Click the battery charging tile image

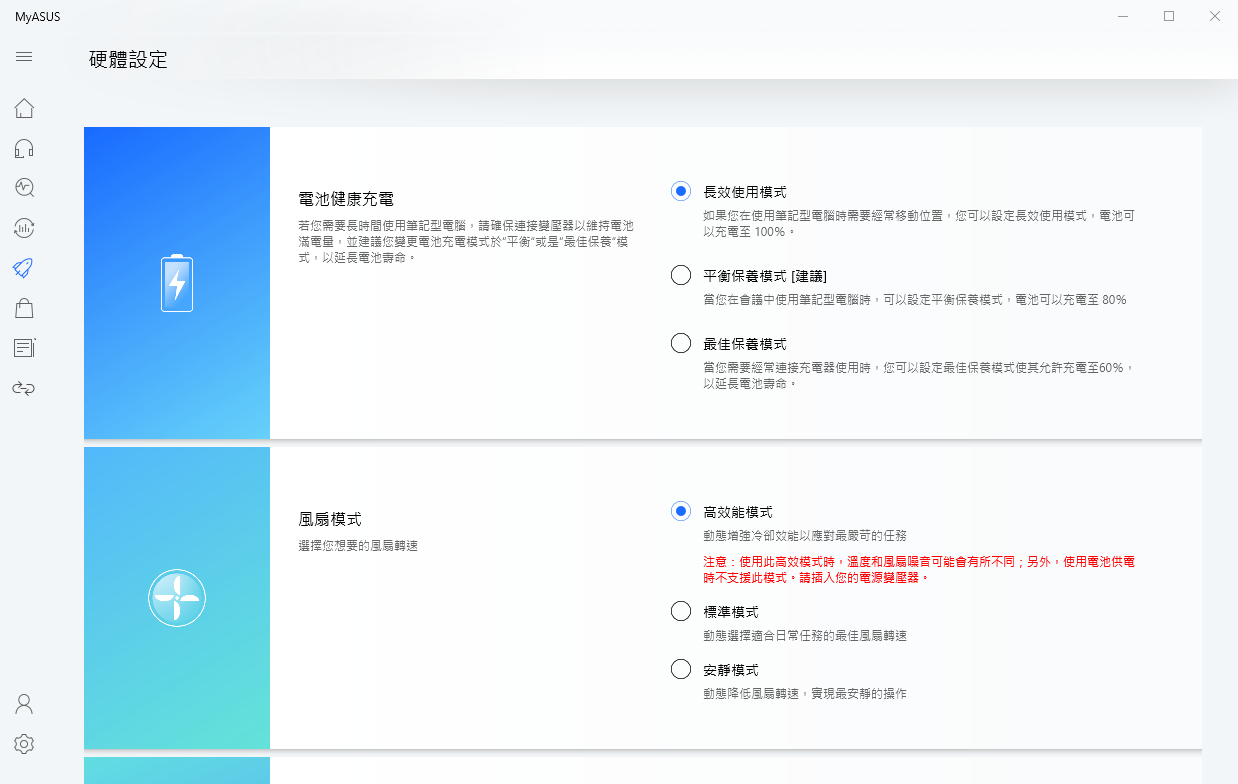[177, 283]
